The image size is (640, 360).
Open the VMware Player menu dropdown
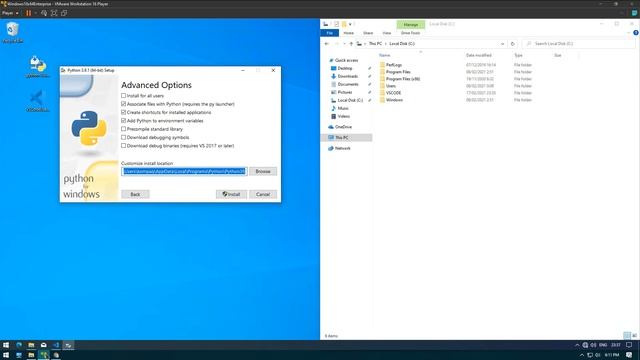pos(10,13)
